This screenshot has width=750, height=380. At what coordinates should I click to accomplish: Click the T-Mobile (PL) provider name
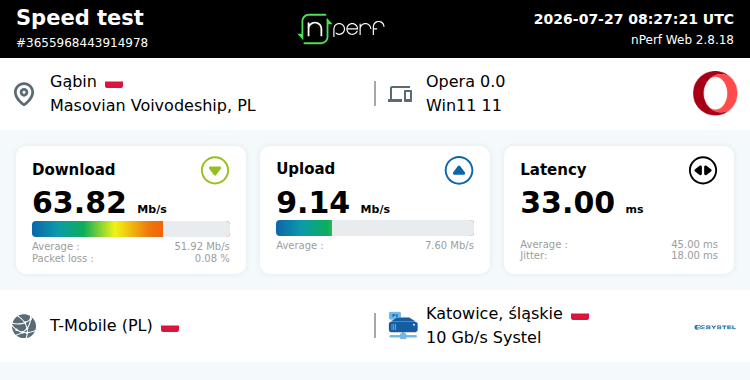point(101,325)
